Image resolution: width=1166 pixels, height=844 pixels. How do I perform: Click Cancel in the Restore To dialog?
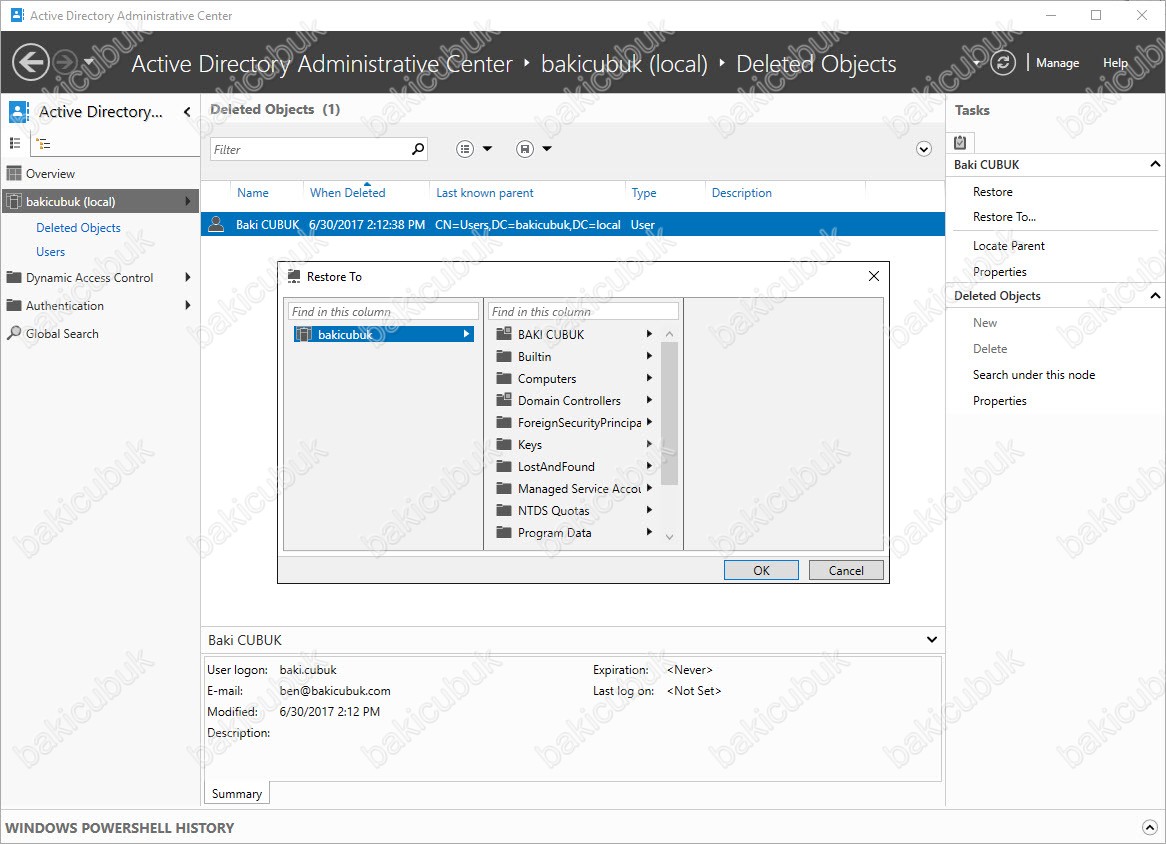coord(846,570)
